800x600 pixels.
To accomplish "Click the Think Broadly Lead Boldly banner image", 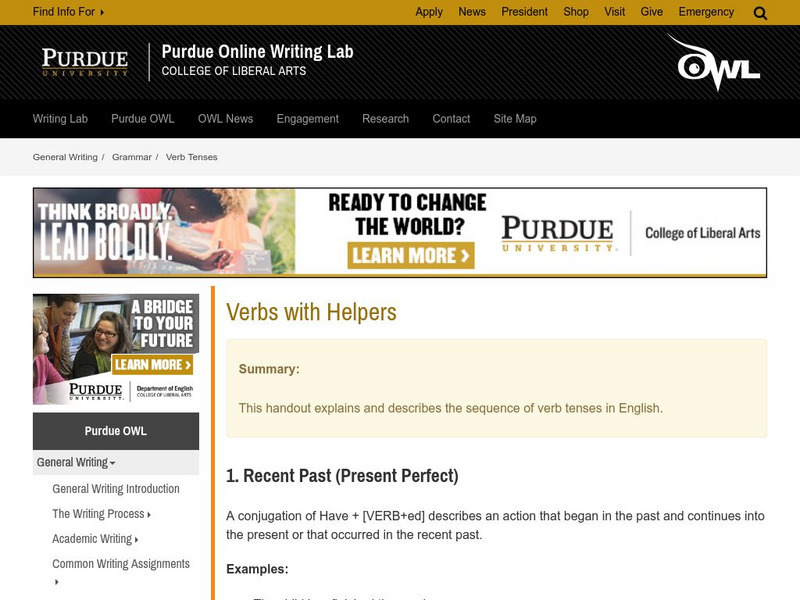I will [164, 232].
